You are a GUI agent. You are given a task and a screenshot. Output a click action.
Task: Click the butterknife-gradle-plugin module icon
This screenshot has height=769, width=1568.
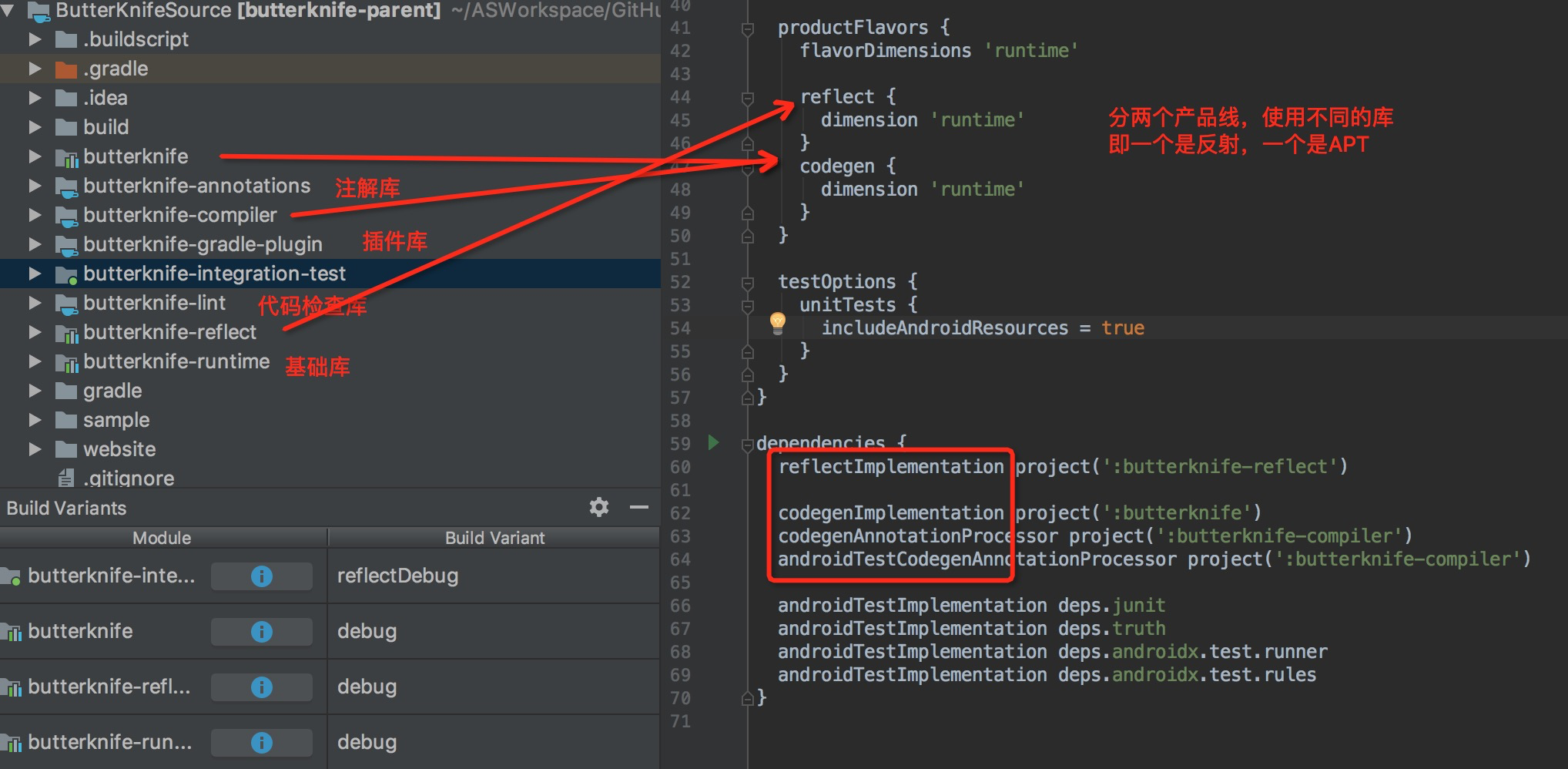[x=67, y=245]
